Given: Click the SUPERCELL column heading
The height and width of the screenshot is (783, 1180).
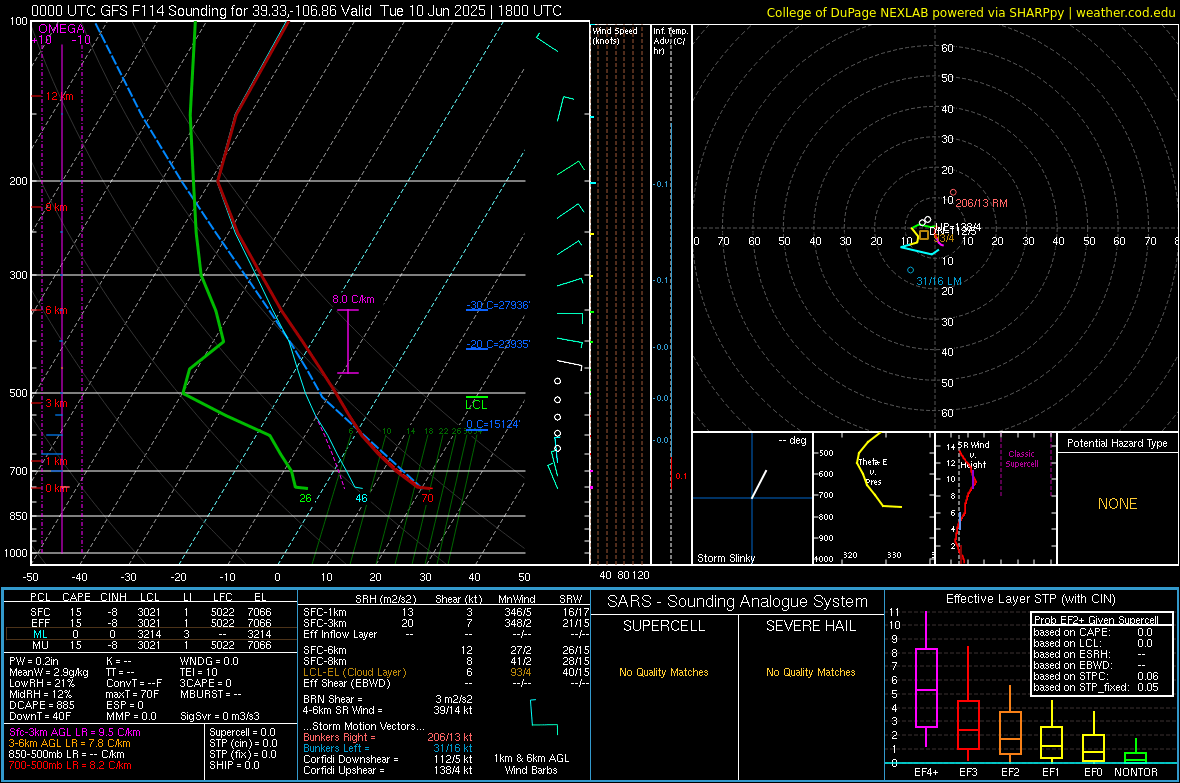Looking at the screenshot, I should pos(664,626).
